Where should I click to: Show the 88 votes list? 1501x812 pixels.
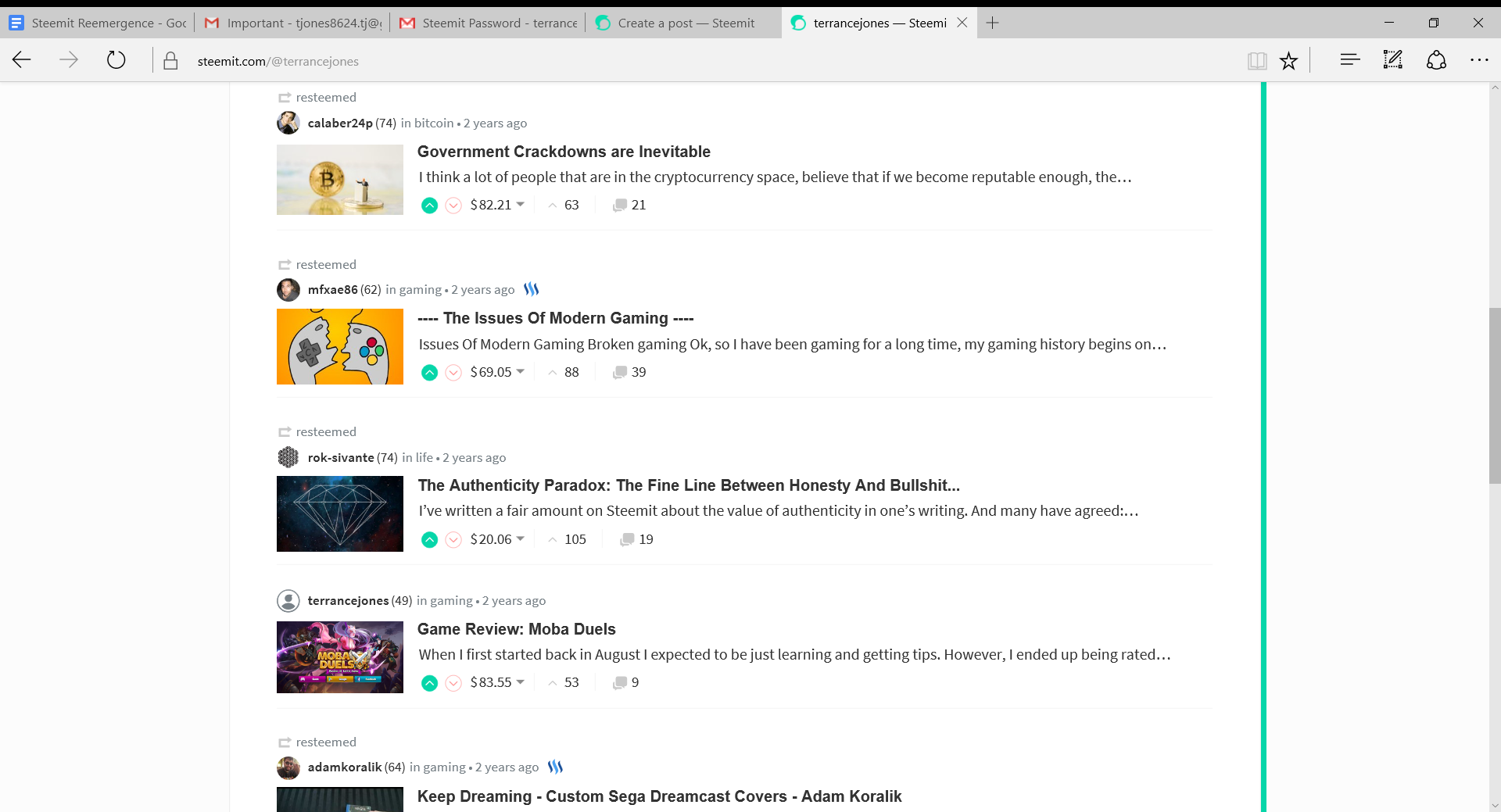[x=564, y=372]
